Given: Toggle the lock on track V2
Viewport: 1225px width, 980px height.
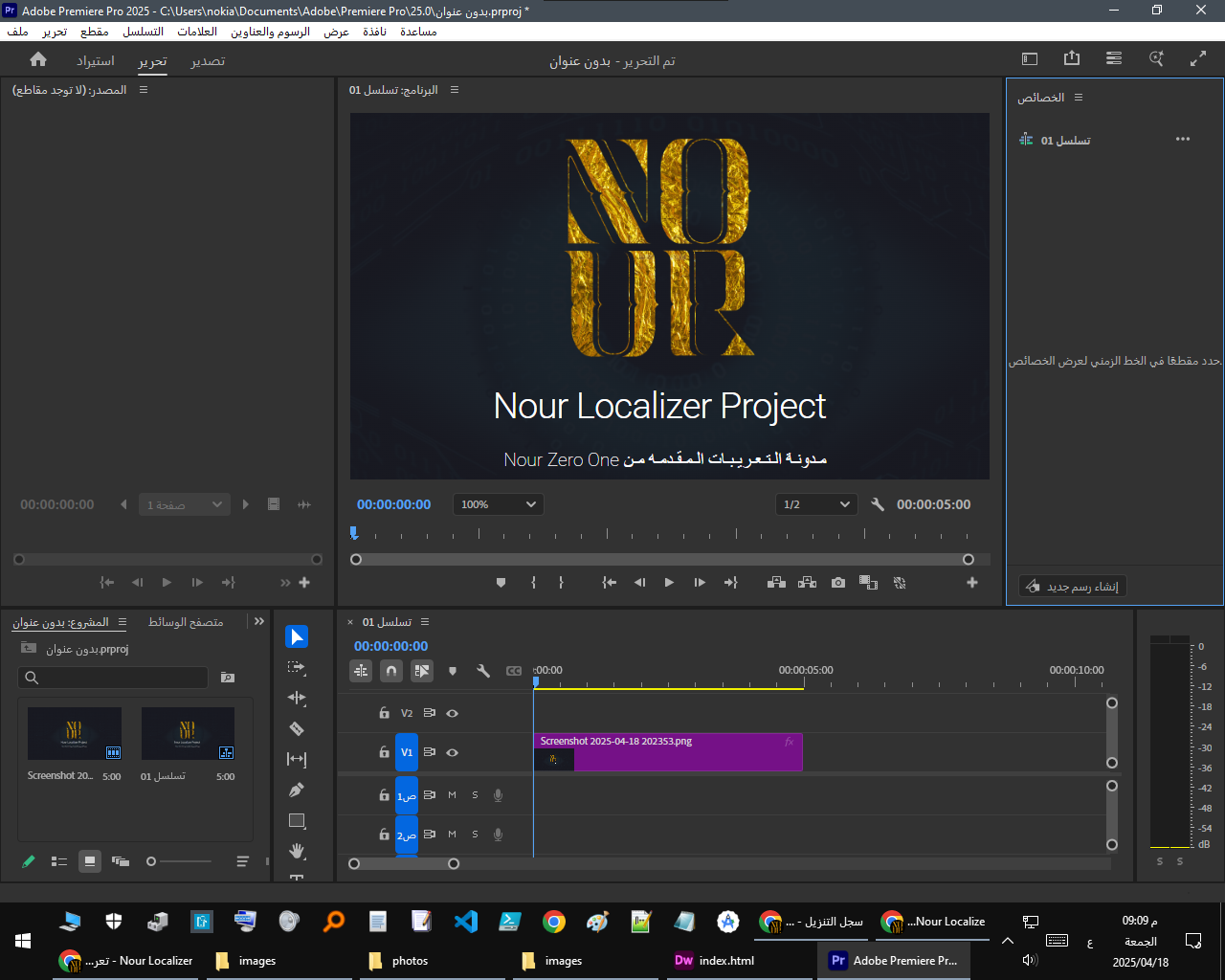Looking at the screenshot, I should pyautogui.click(x=384, y=713).
